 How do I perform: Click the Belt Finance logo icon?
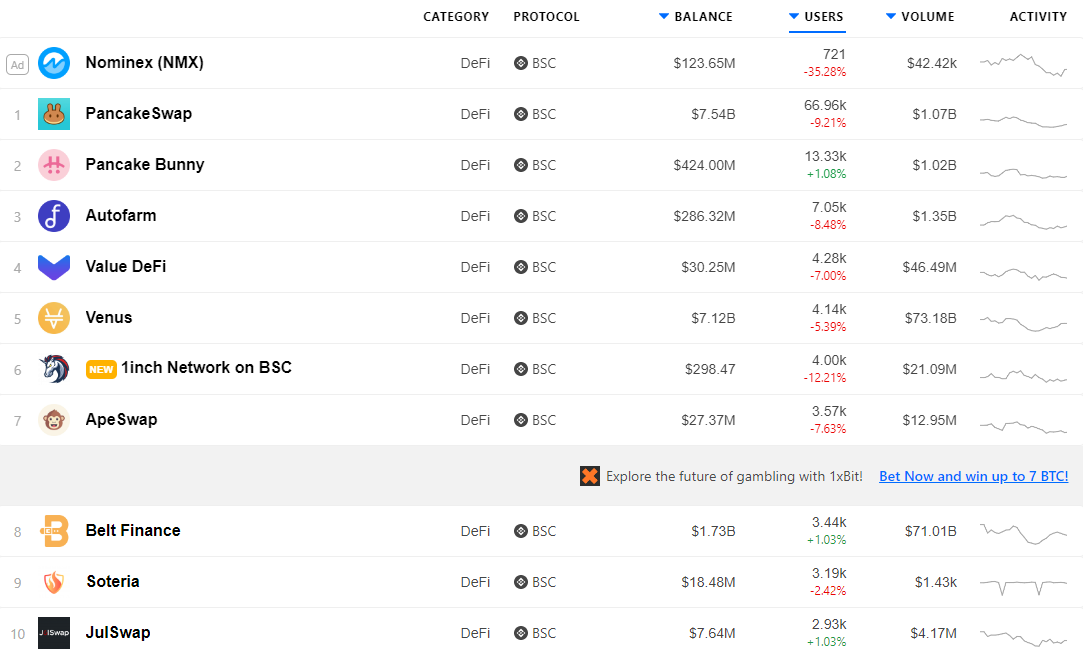tap(54, 531)
